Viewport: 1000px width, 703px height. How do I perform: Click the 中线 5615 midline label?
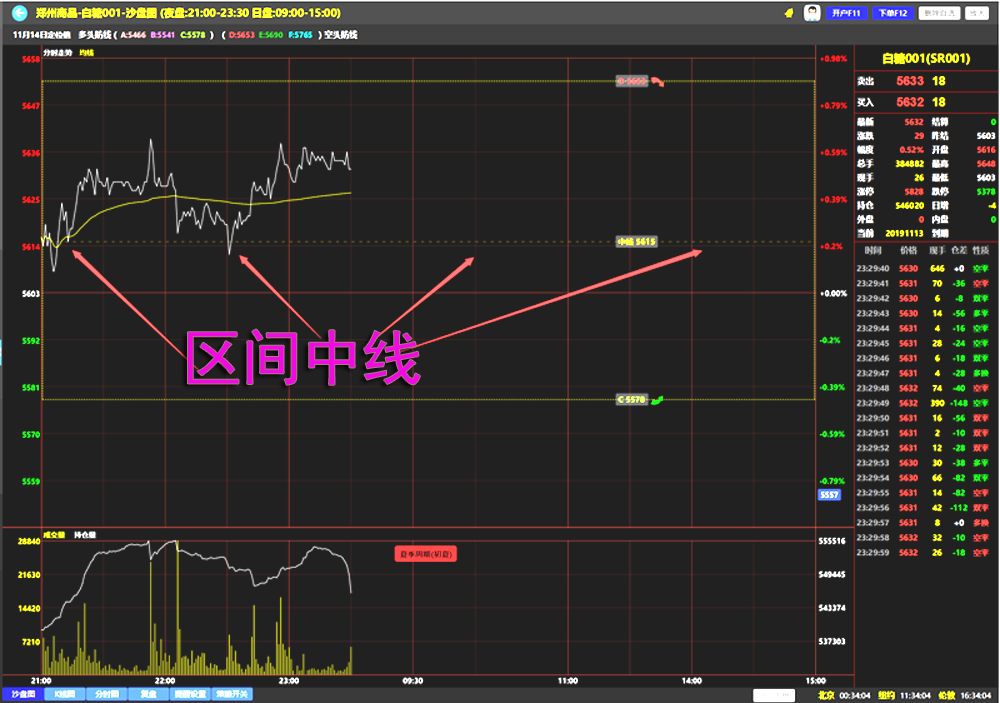pyautogui.click(x=636, y=242)
